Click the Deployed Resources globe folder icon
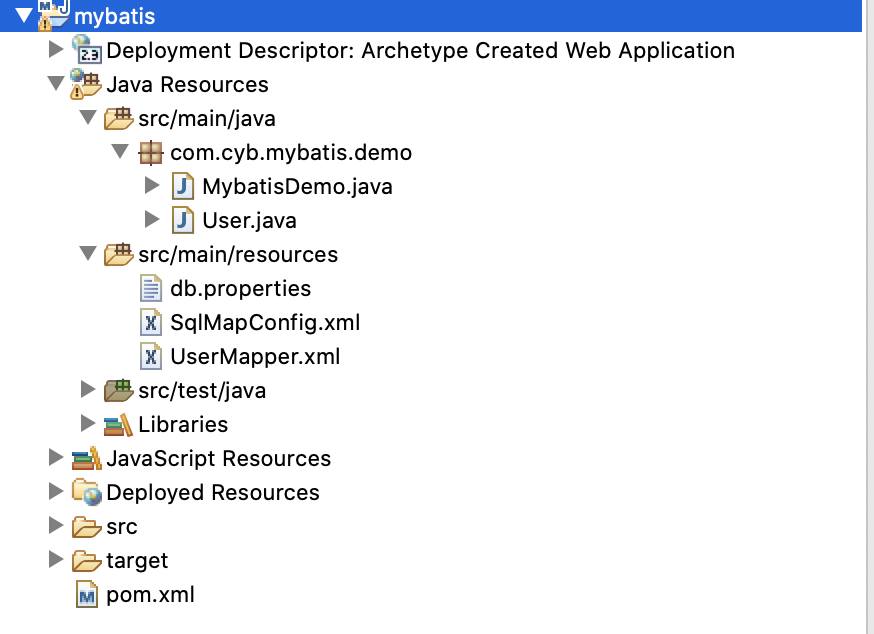The width and height of the screenshot is (874, 634). pyautogui.click(x=86, y=492)
